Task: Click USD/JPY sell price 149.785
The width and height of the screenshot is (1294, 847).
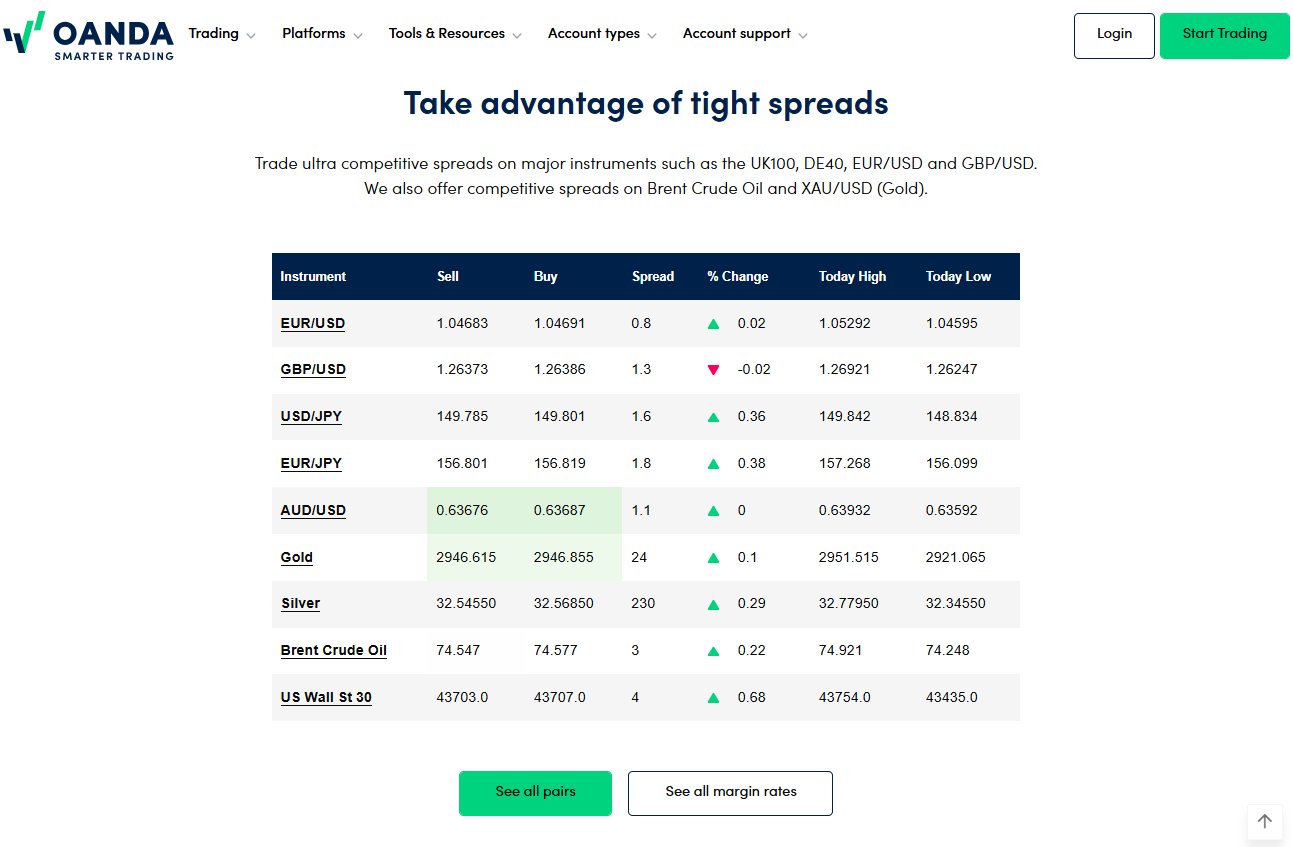Action: click(x=463, y=417)
